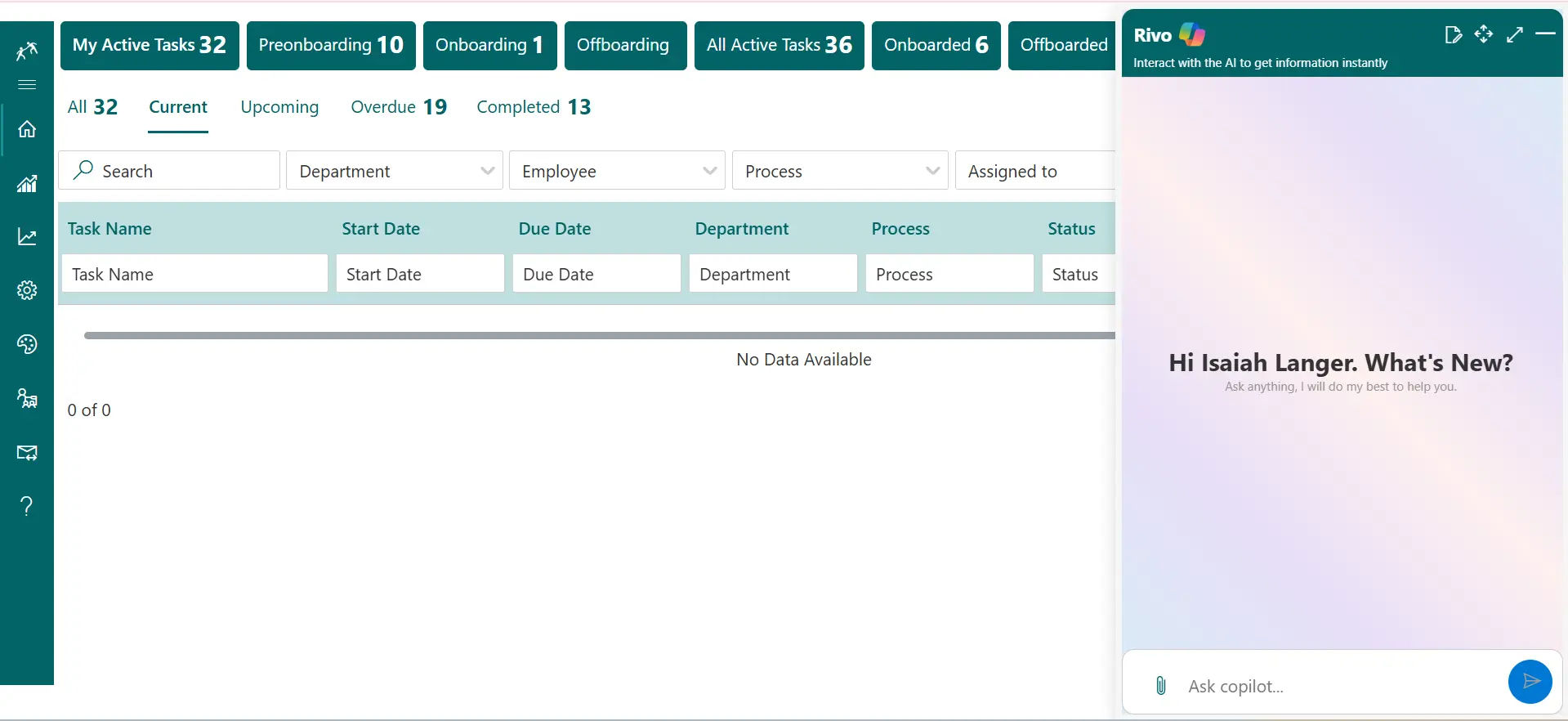Send message with the blue arrow button
1568x721 pixels.
1530,682
